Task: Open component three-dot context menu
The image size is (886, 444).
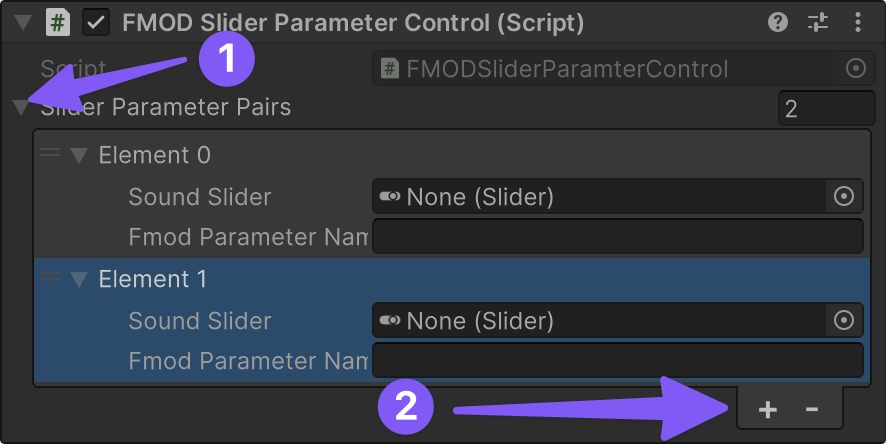Action: pyautogui.click(x=858, y=22)
